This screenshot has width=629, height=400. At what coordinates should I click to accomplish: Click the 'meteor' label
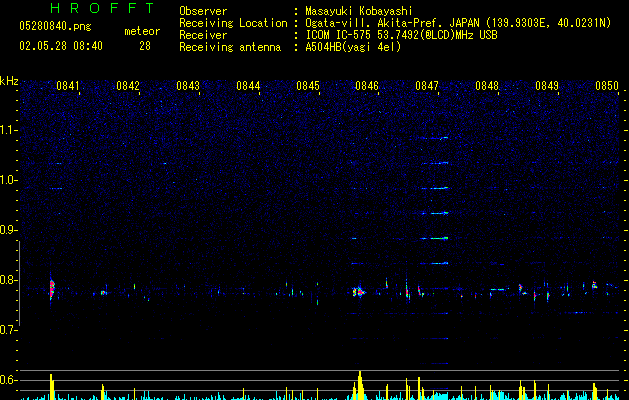pos(142,31)
